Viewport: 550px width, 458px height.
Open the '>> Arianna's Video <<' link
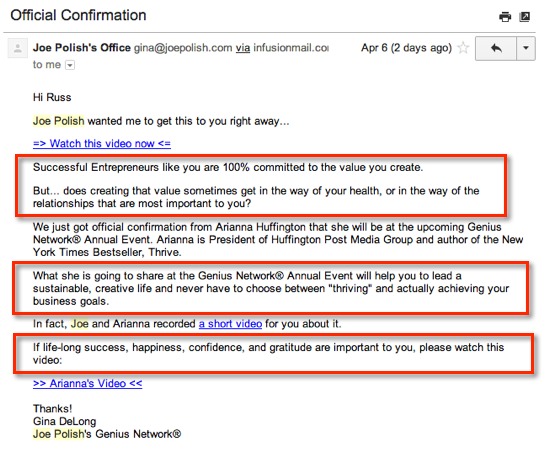[87, 383]
